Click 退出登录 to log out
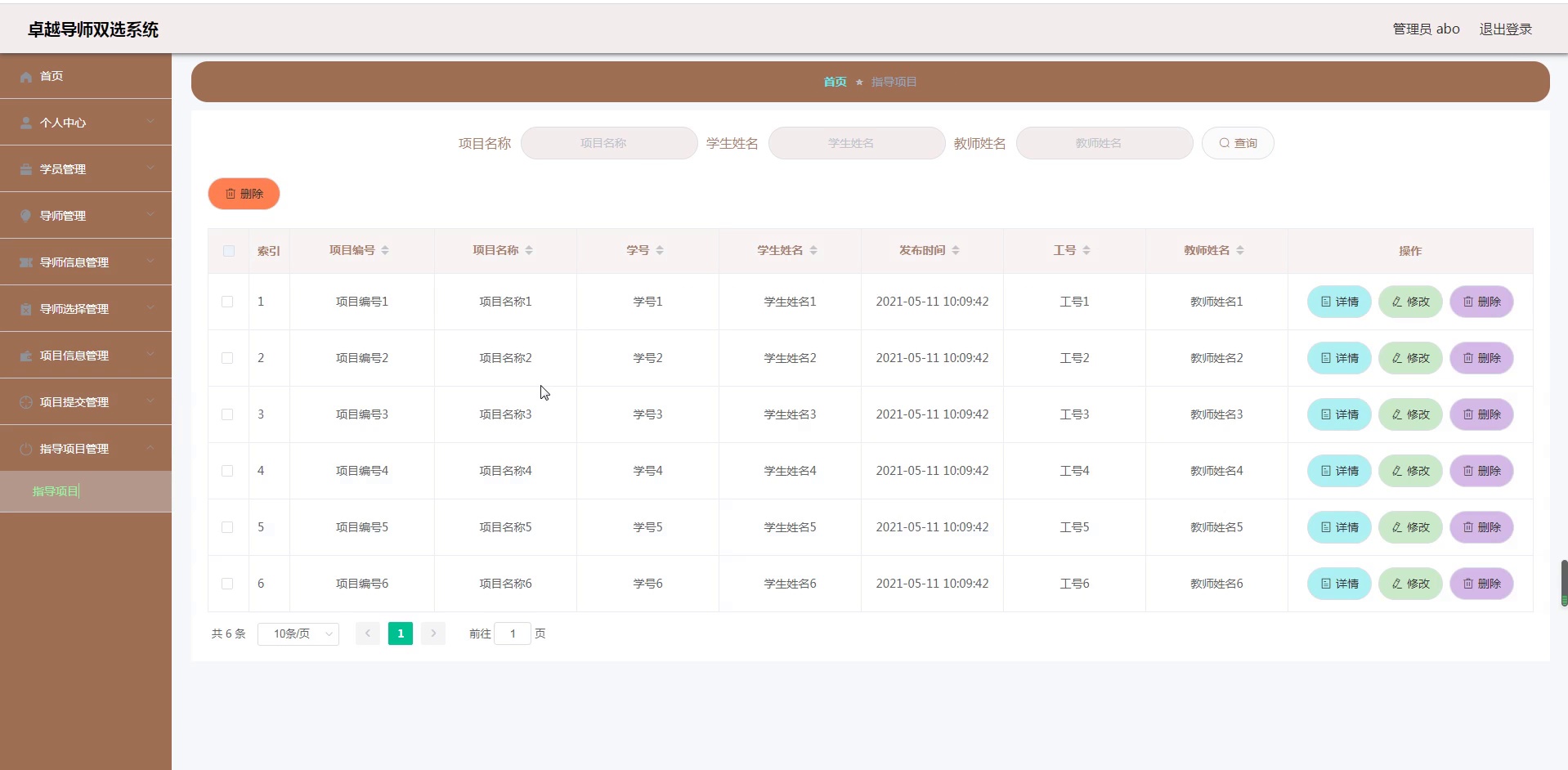Screen dimensions: 1568x770 [1506, 29]
